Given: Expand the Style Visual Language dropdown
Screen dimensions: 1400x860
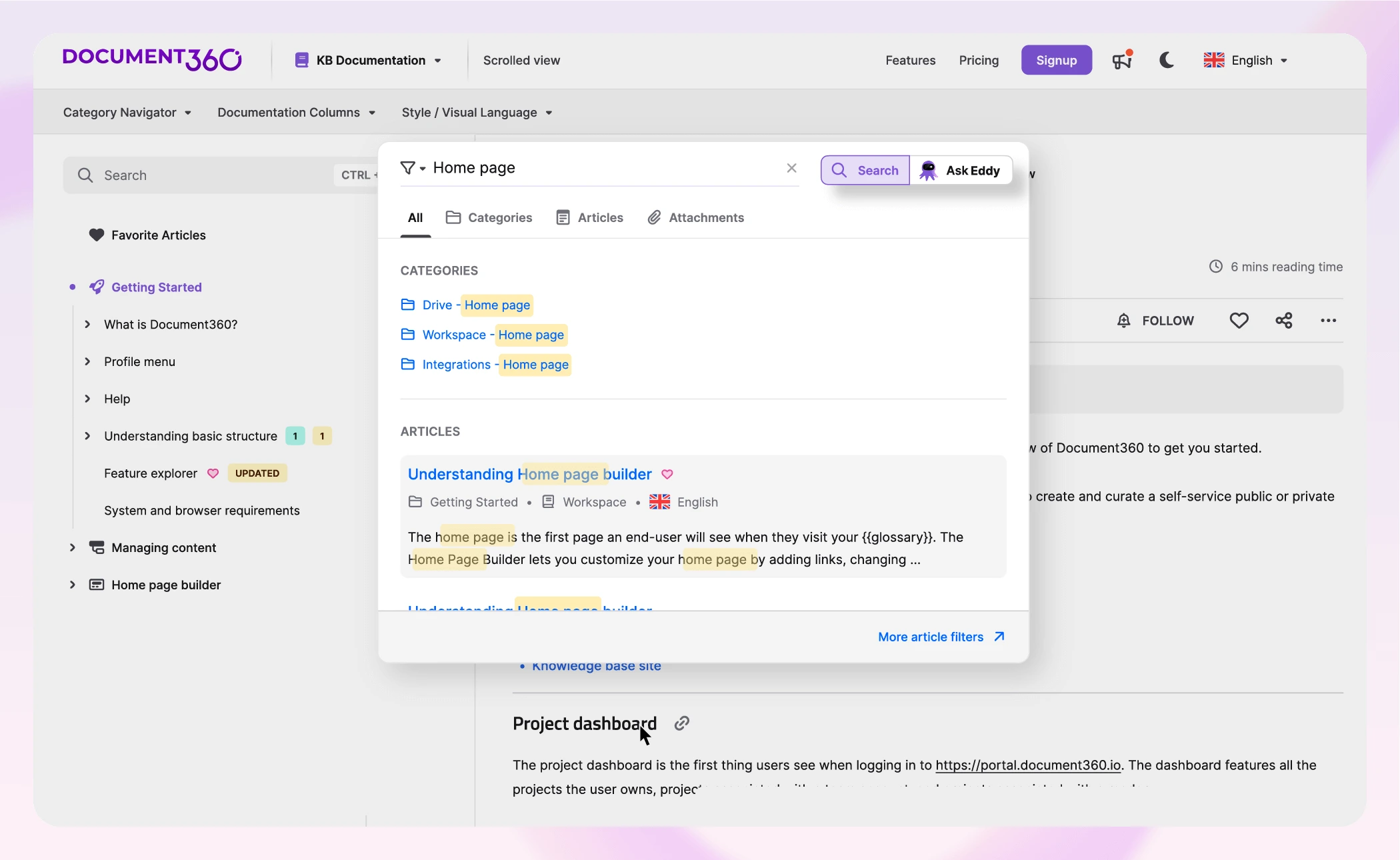Looking at the screenshot, I should 476,112.
